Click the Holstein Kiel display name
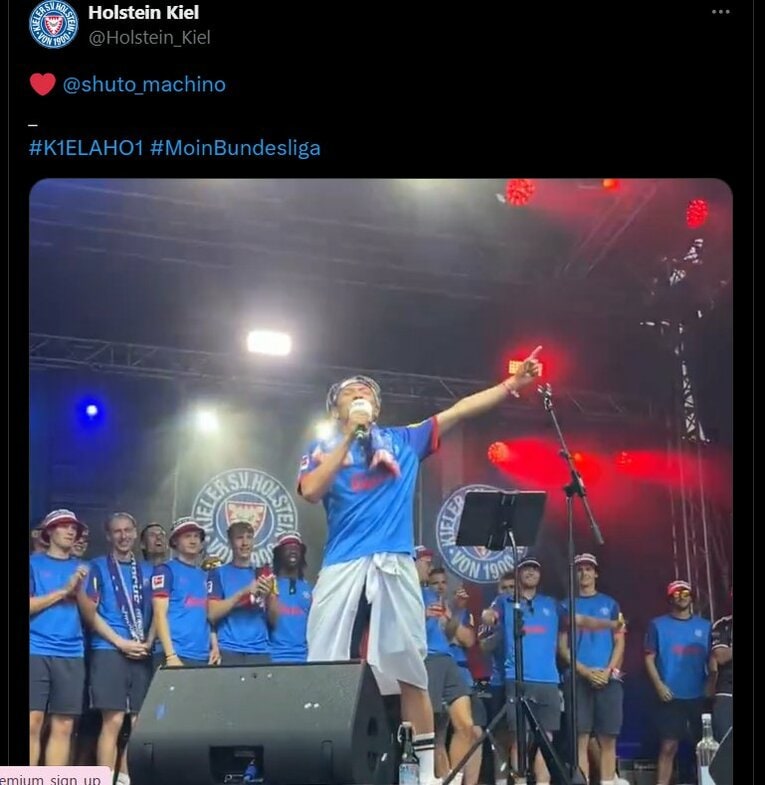Viewport: 765px width, 785px height. click(x=143, y=13)
